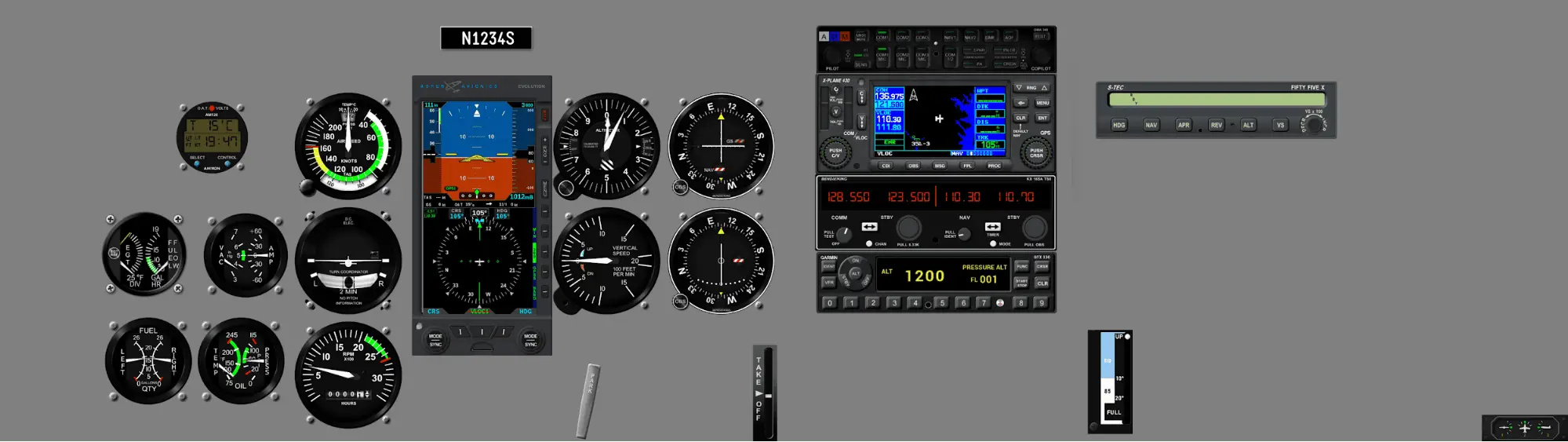Screen dimensions: 1568x442
Task: Click the GPS 430 CLR button
Action: point(1020,118)
